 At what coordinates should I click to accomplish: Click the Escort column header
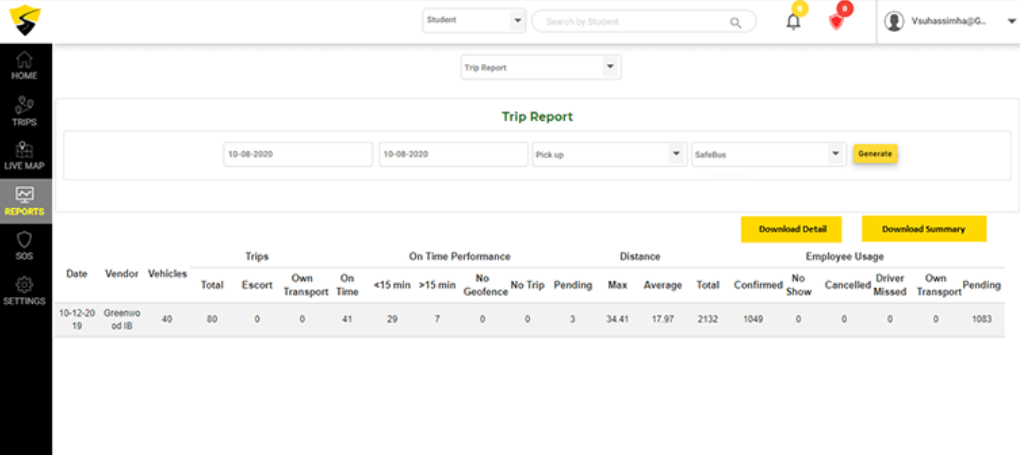coord(257,285)
